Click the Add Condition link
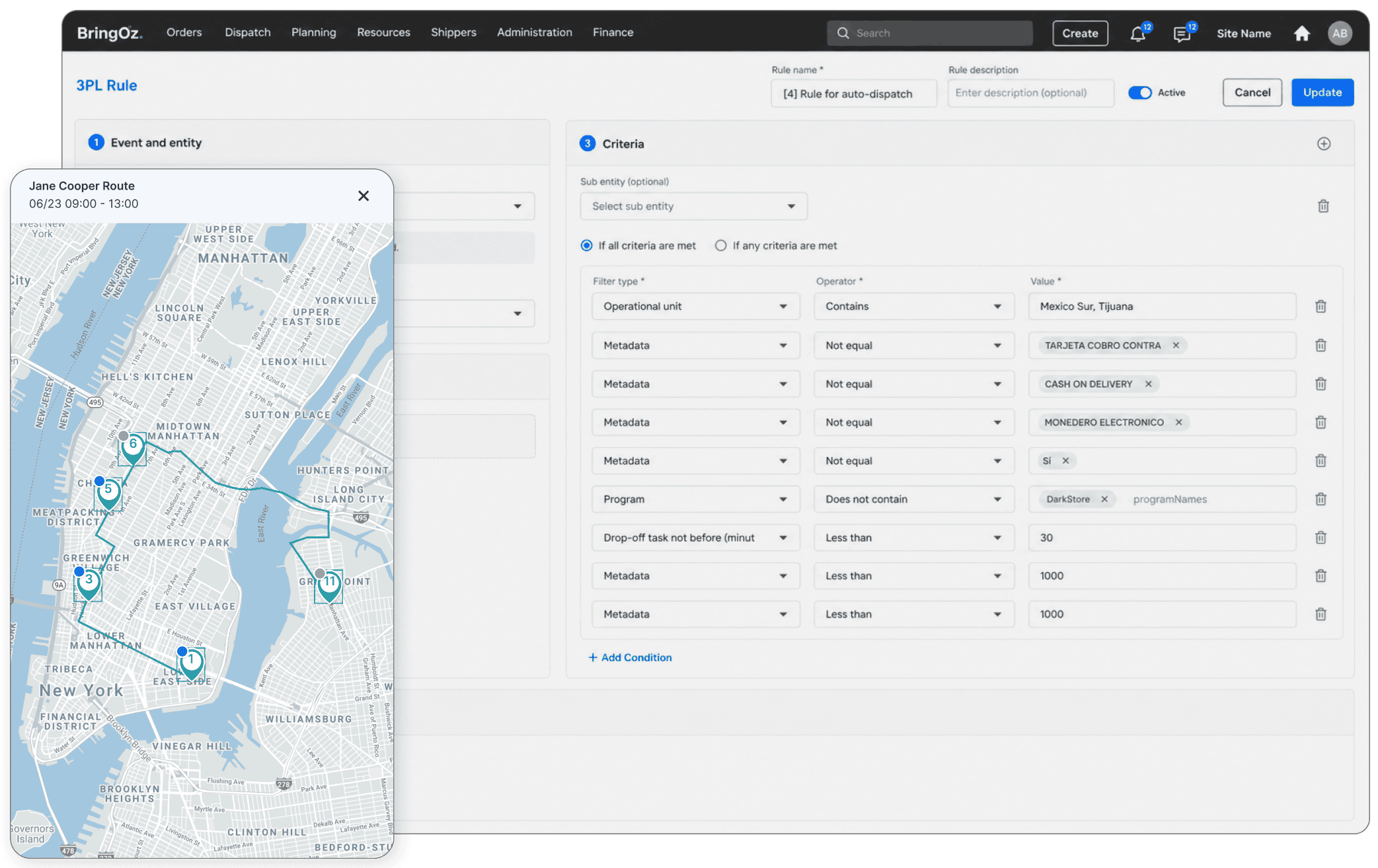This screenshot has height=868, width=1378. [630, 657]
